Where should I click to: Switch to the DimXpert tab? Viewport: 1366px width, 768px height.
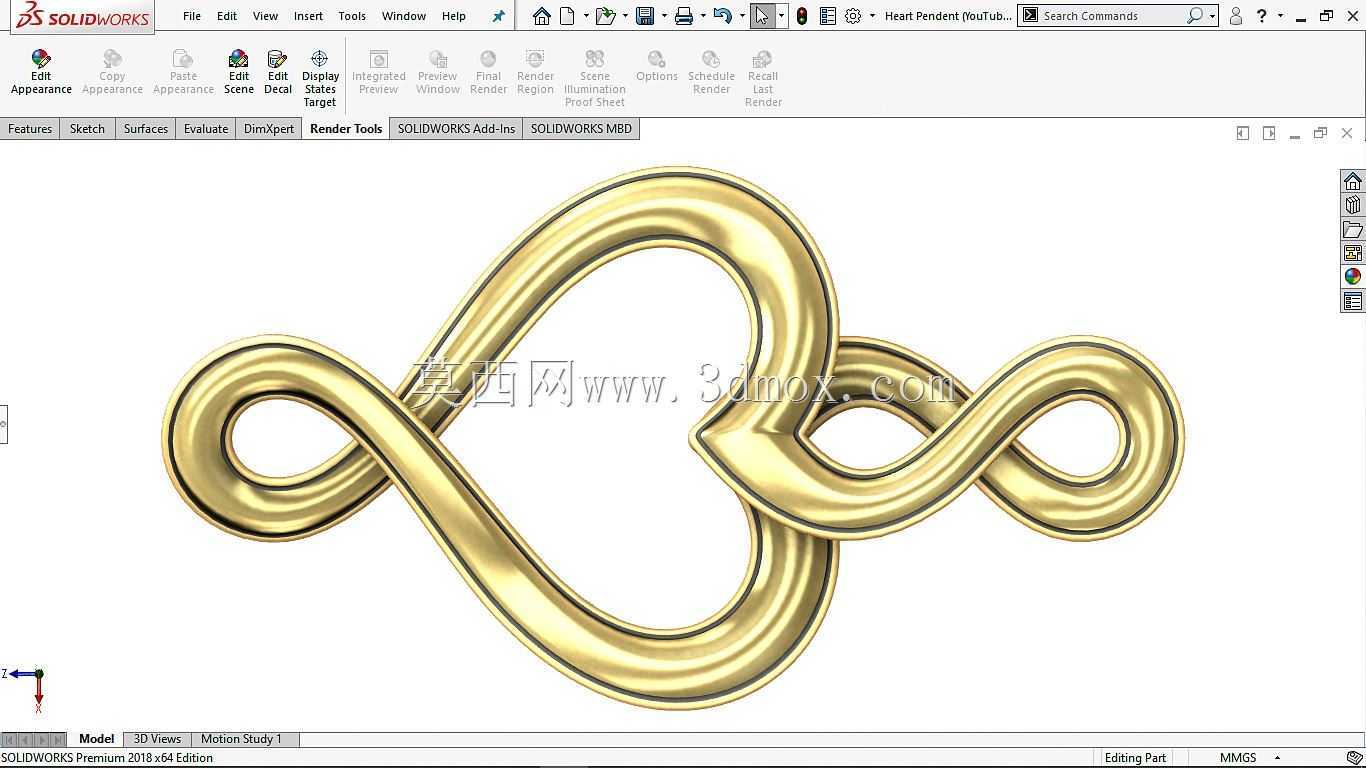(x=269, y=129)
